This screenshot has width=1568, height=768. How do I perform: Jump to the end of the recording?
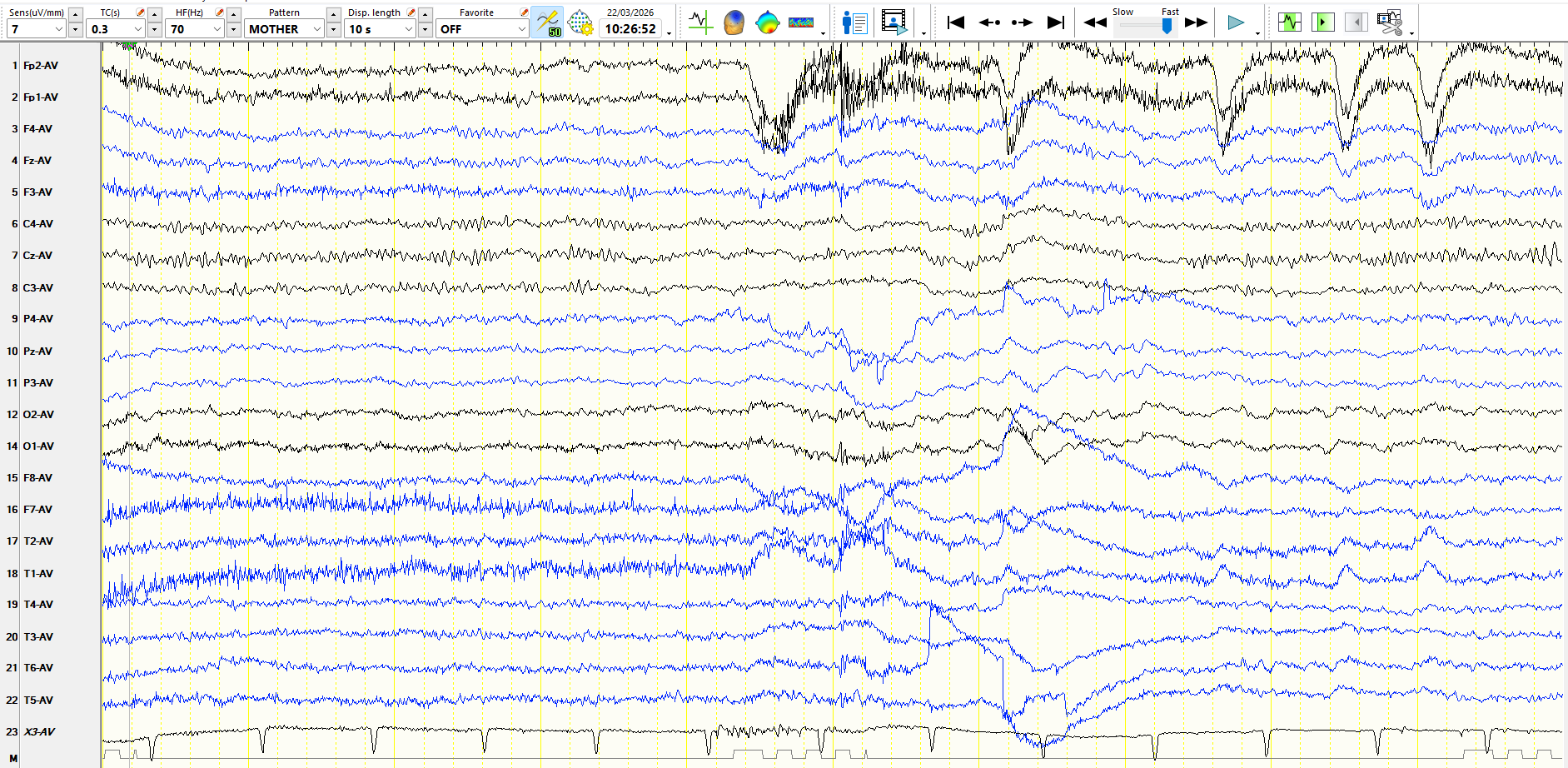1055,22
